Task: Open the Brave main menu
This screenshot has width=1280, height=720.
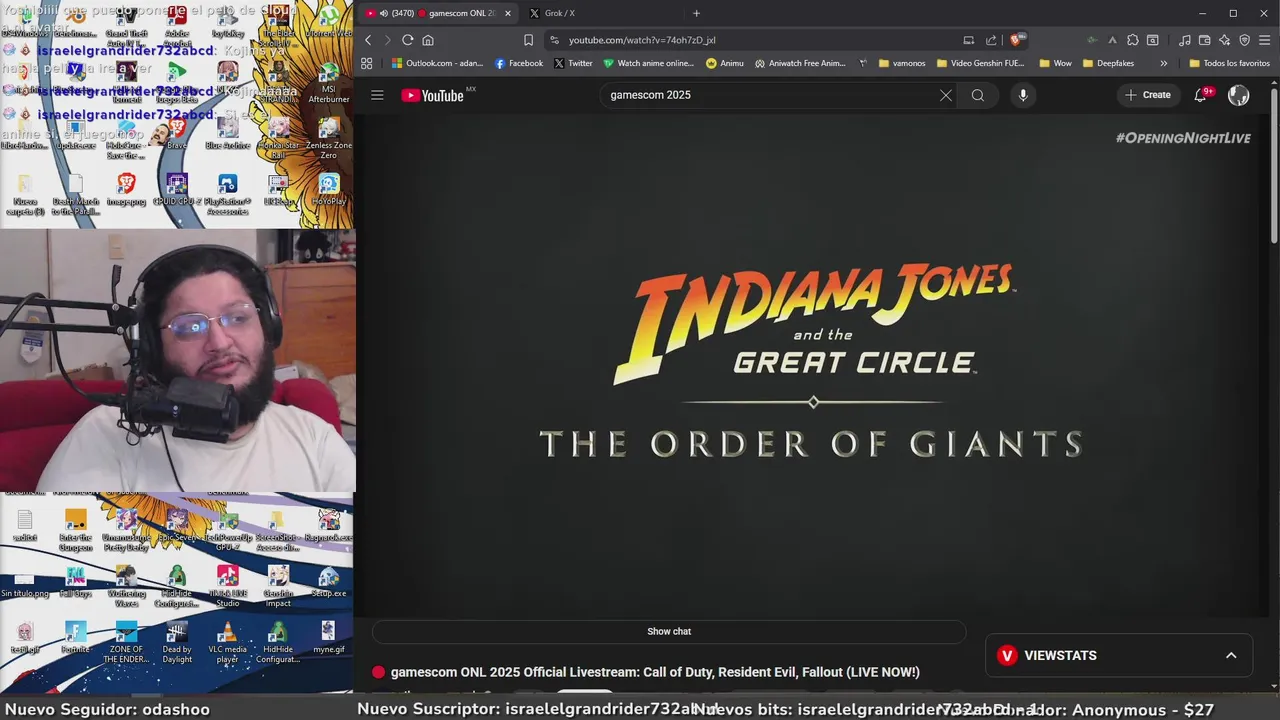Action: [1264, 40]
